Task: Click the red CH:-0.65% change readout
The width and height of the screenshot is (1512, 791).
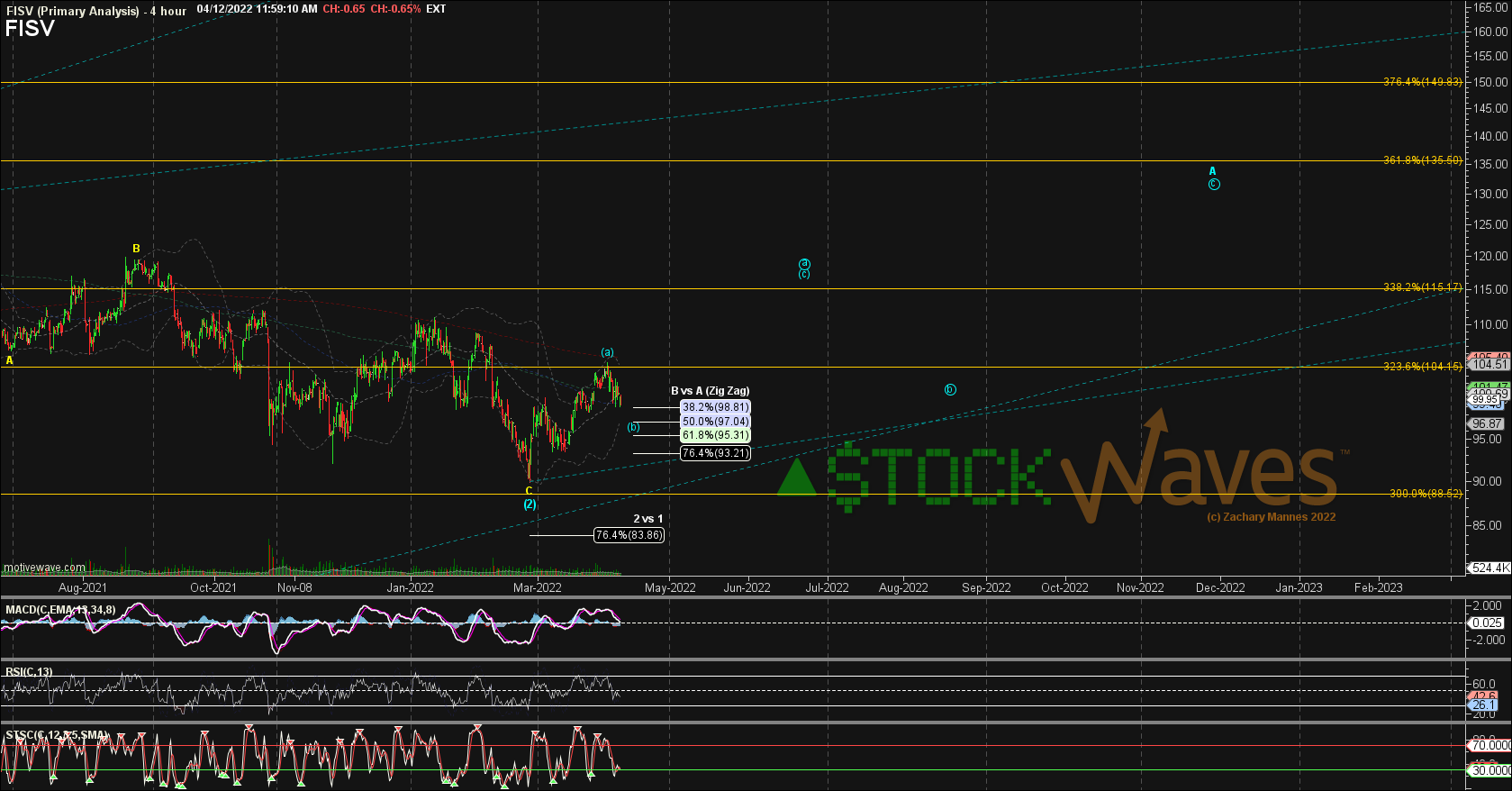Action: tap(395, 9)
